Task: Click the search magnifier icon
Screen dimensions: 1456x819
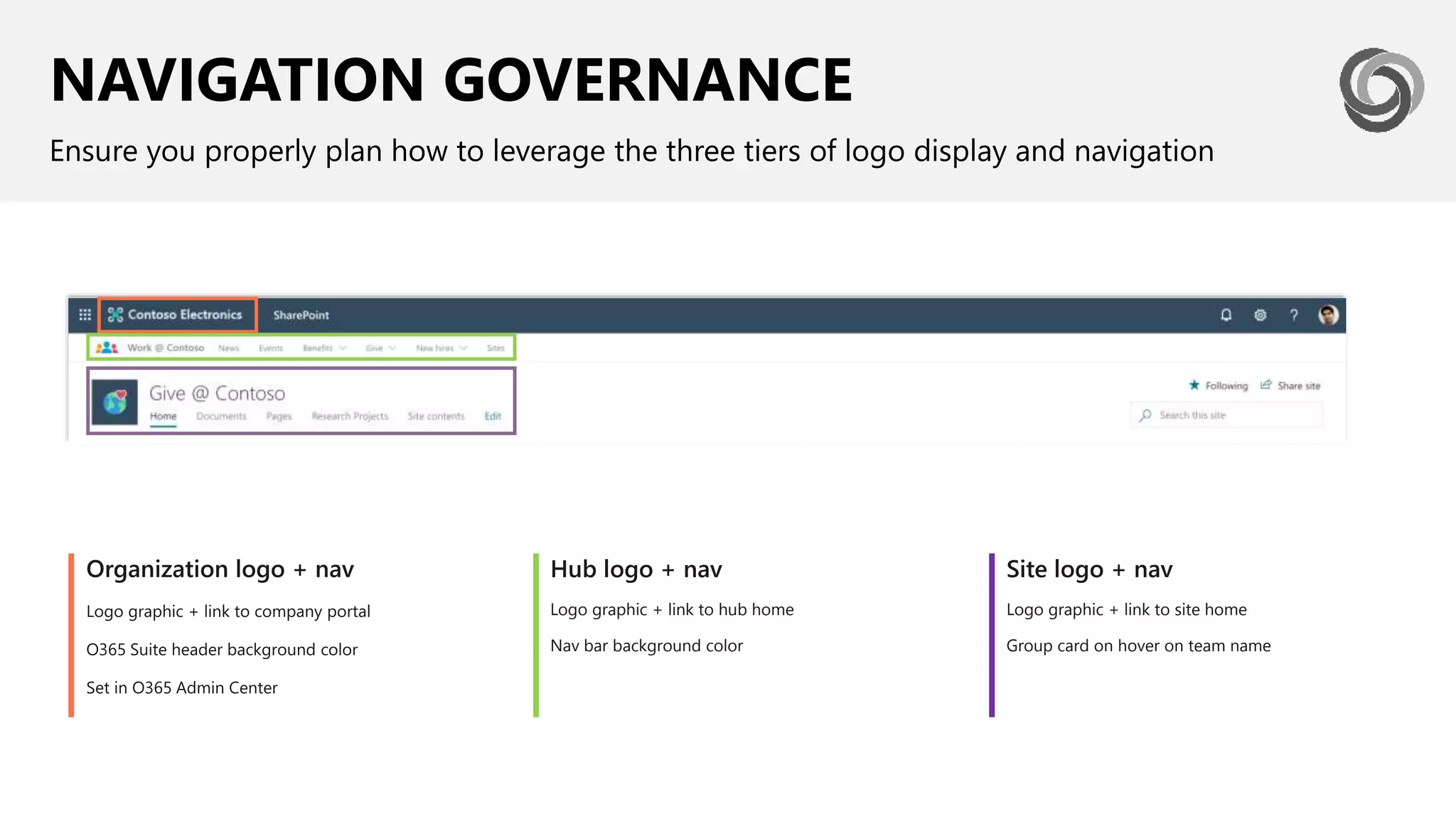Action: 1145,415
